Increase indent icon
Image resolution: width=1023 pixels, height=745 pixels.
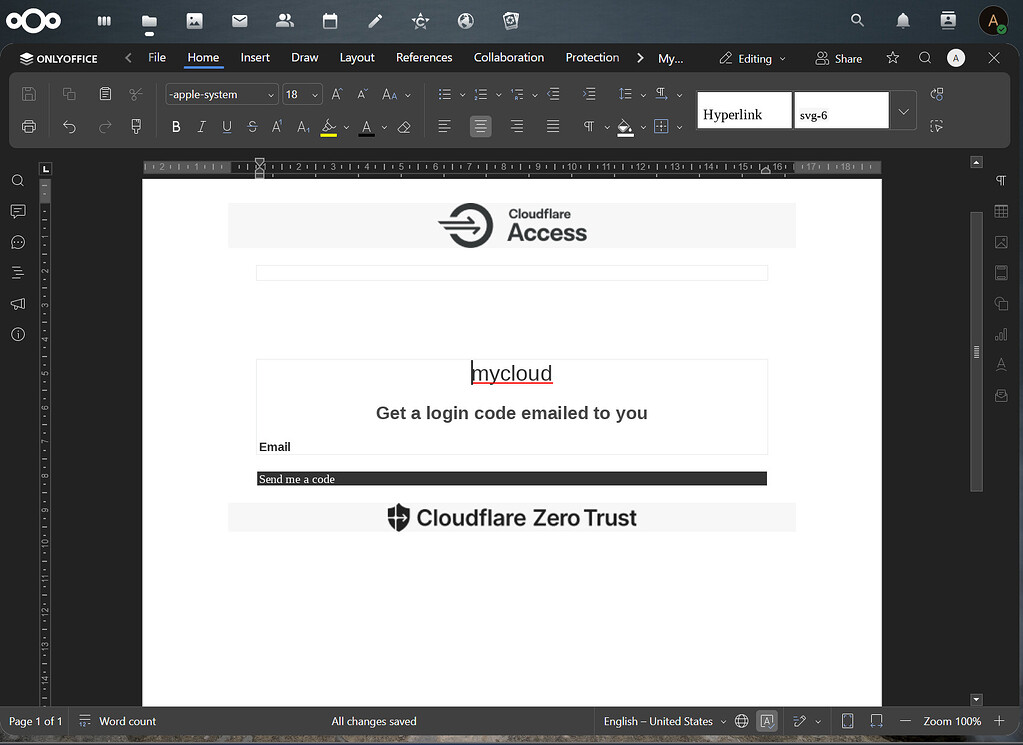pyautogui.click(x=589, y=94)
